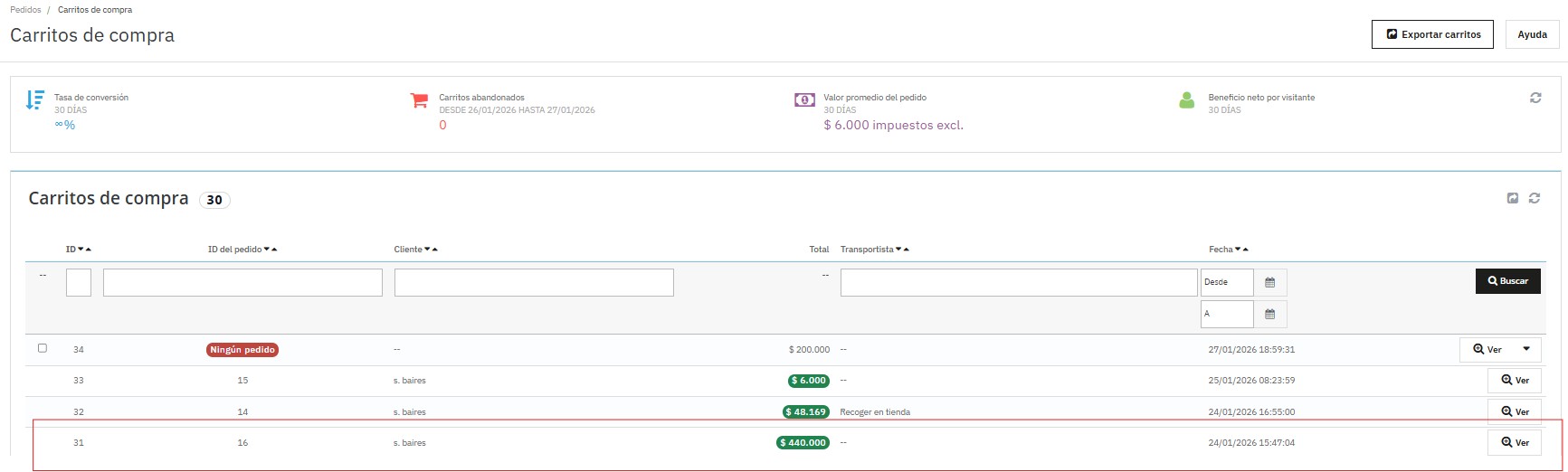Expand the dropdown arrow beside Ver for cart 34
The image size is (1568, 472).
1526,349
